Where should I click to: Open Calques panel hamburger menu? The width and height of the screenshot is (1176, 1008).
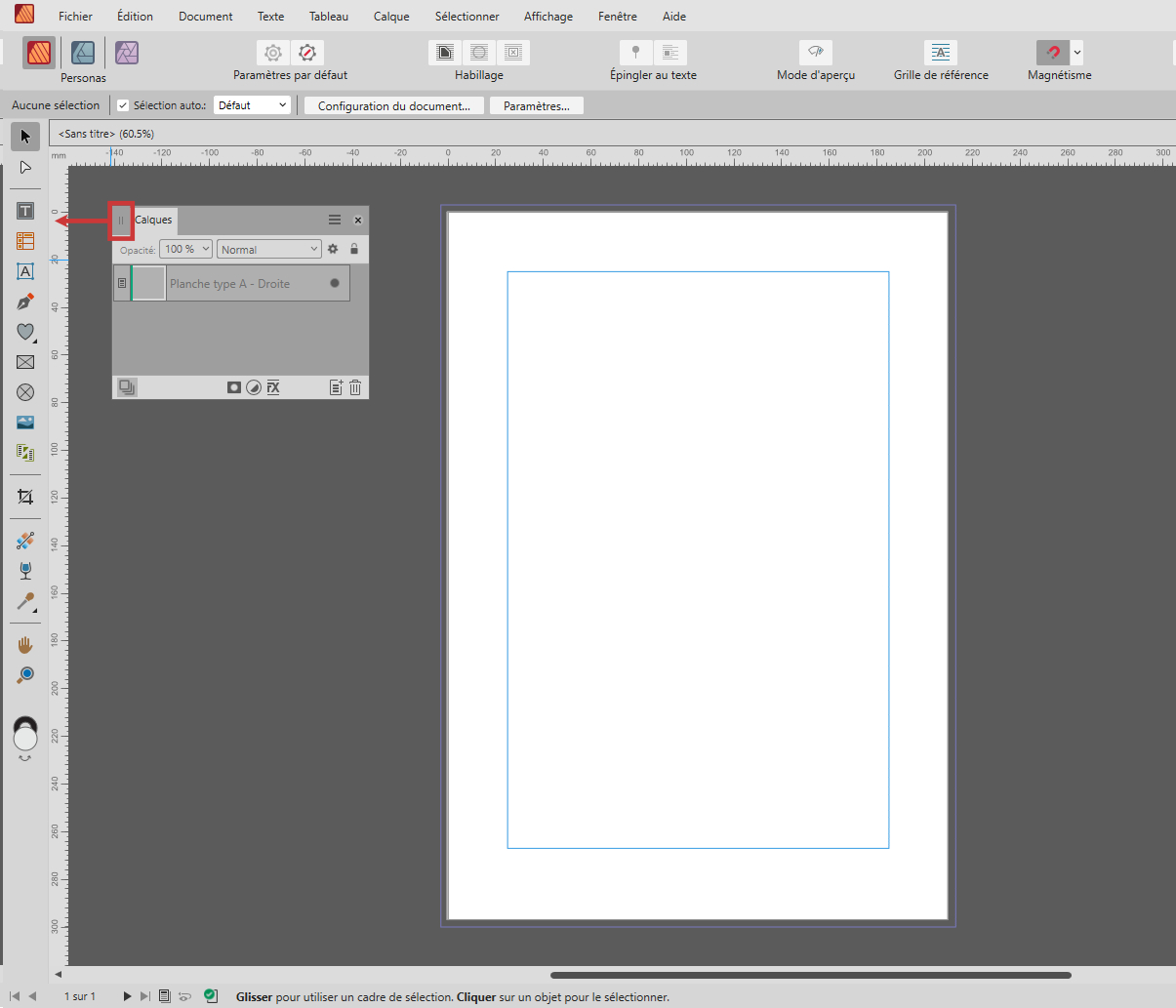[x=335, y=220]
